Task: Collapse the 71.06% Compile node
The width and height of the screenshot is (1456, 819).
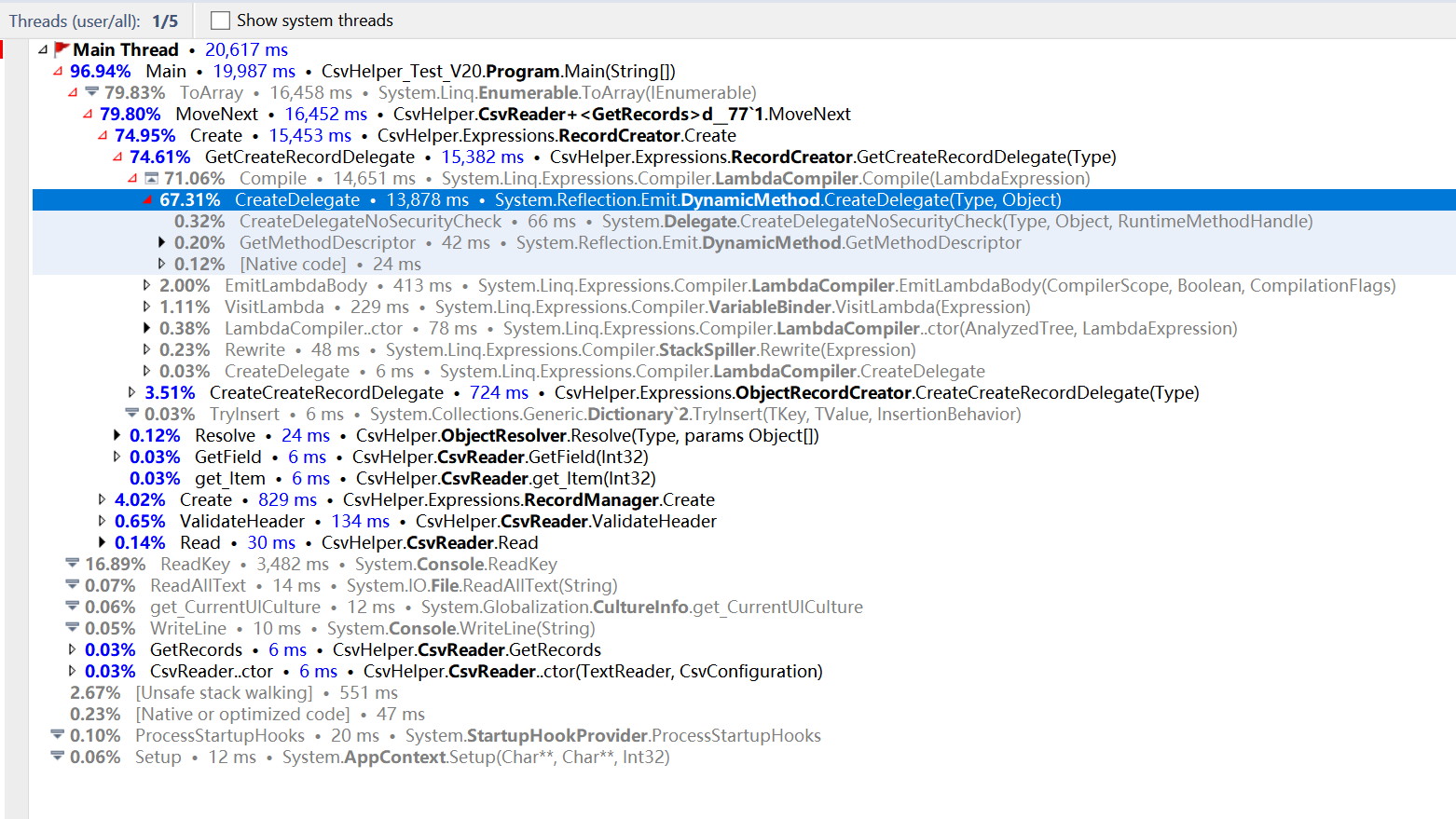Action: (x=132, y=178)
